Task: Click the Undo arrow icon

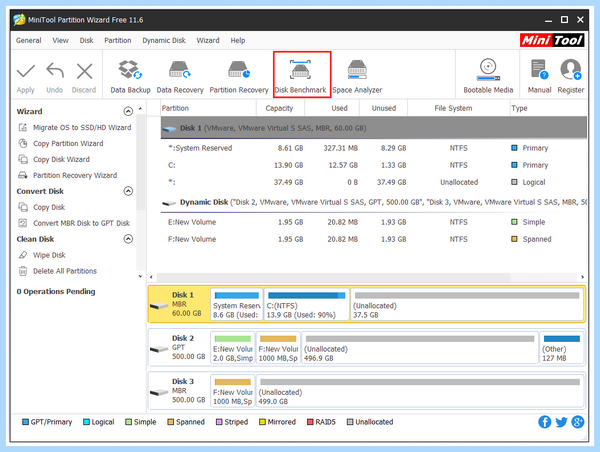Action: [55, 71]
